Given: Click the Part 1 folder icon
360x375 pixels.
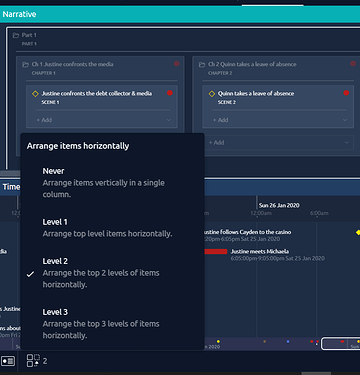Looking at the screenshot, I should pyautogui.click(x=16, y=35).
